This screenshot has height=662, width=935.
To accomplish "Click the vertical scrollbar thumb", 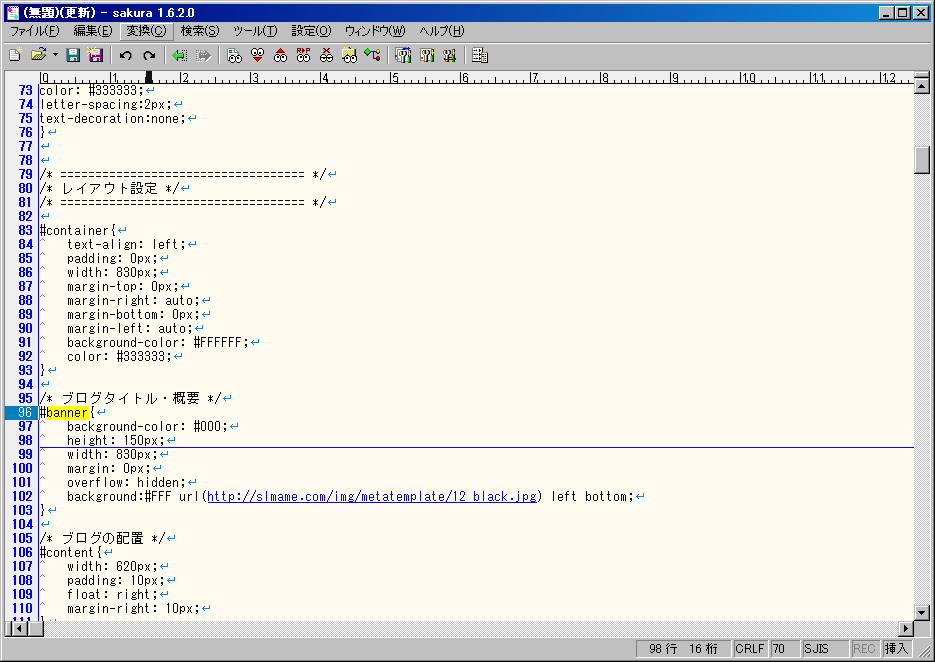I will click(x=921, y=160).
